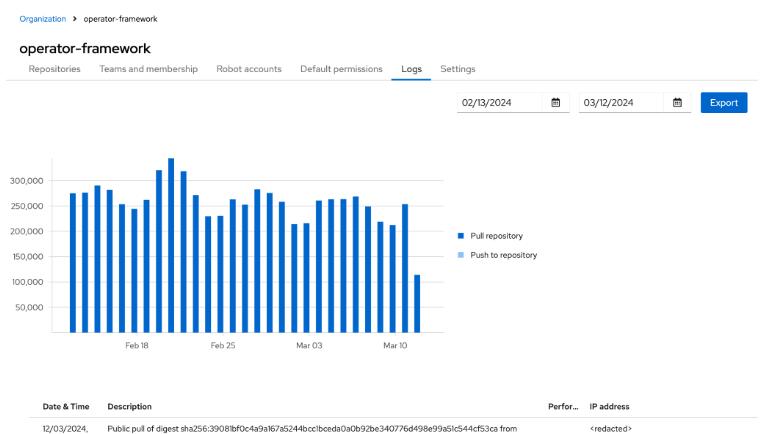This screenshot has height=434, width=763.
Task: Click the IP address column header
Action: click(609, 407)
